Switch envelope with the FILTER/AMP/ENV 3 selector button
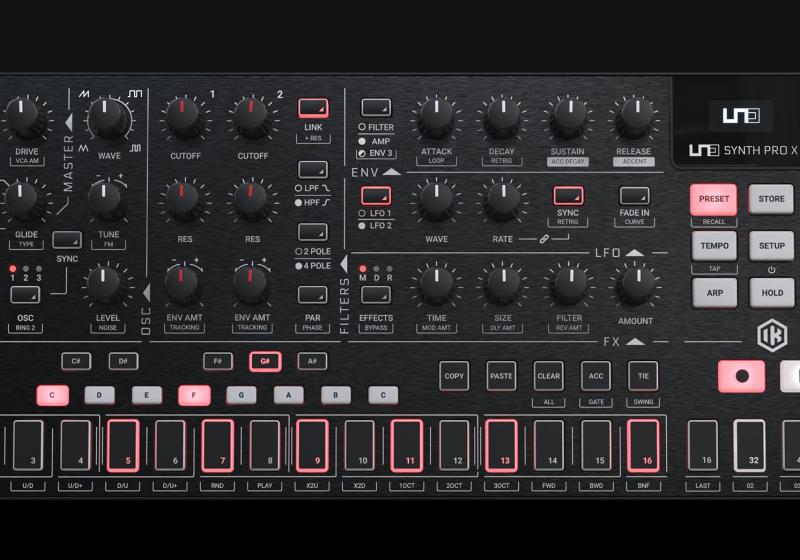Image resolution: width=800 pixels, height=560 pixels. [x=376, y=108]
